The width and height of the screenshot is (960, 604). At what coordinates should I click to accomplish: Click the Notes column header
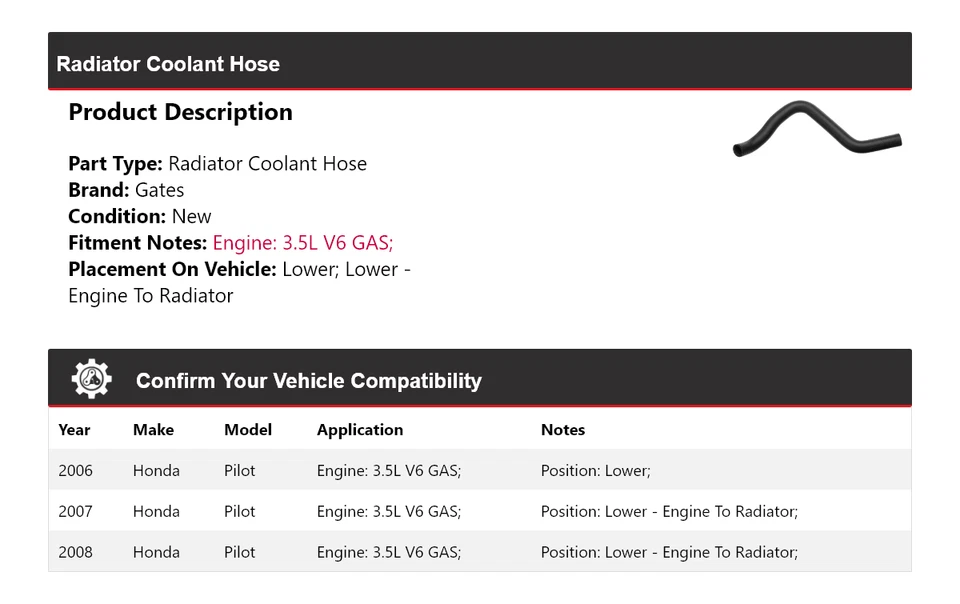(563, 430)
